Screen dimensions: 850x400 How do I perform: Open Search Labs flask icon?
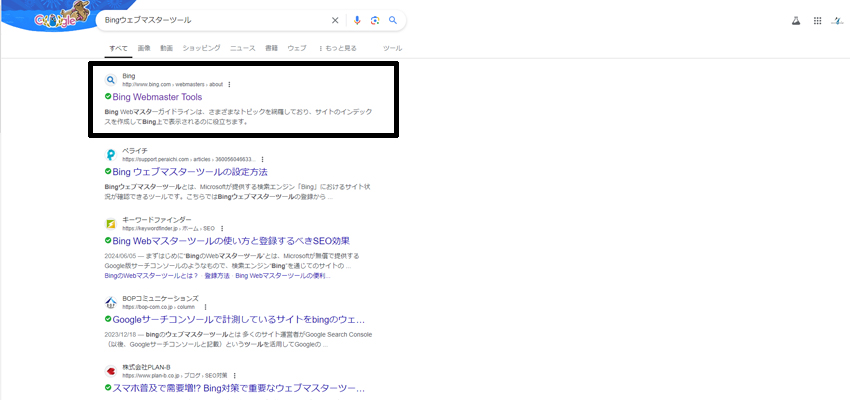(x=796, y=21)
